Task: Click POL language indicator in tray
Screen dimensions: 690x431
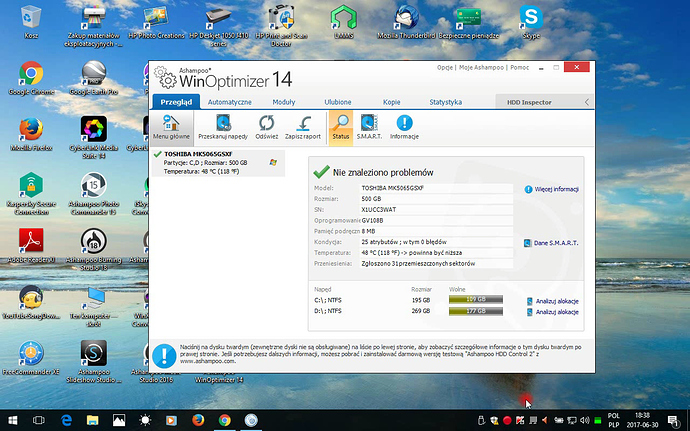Action: 613,416
